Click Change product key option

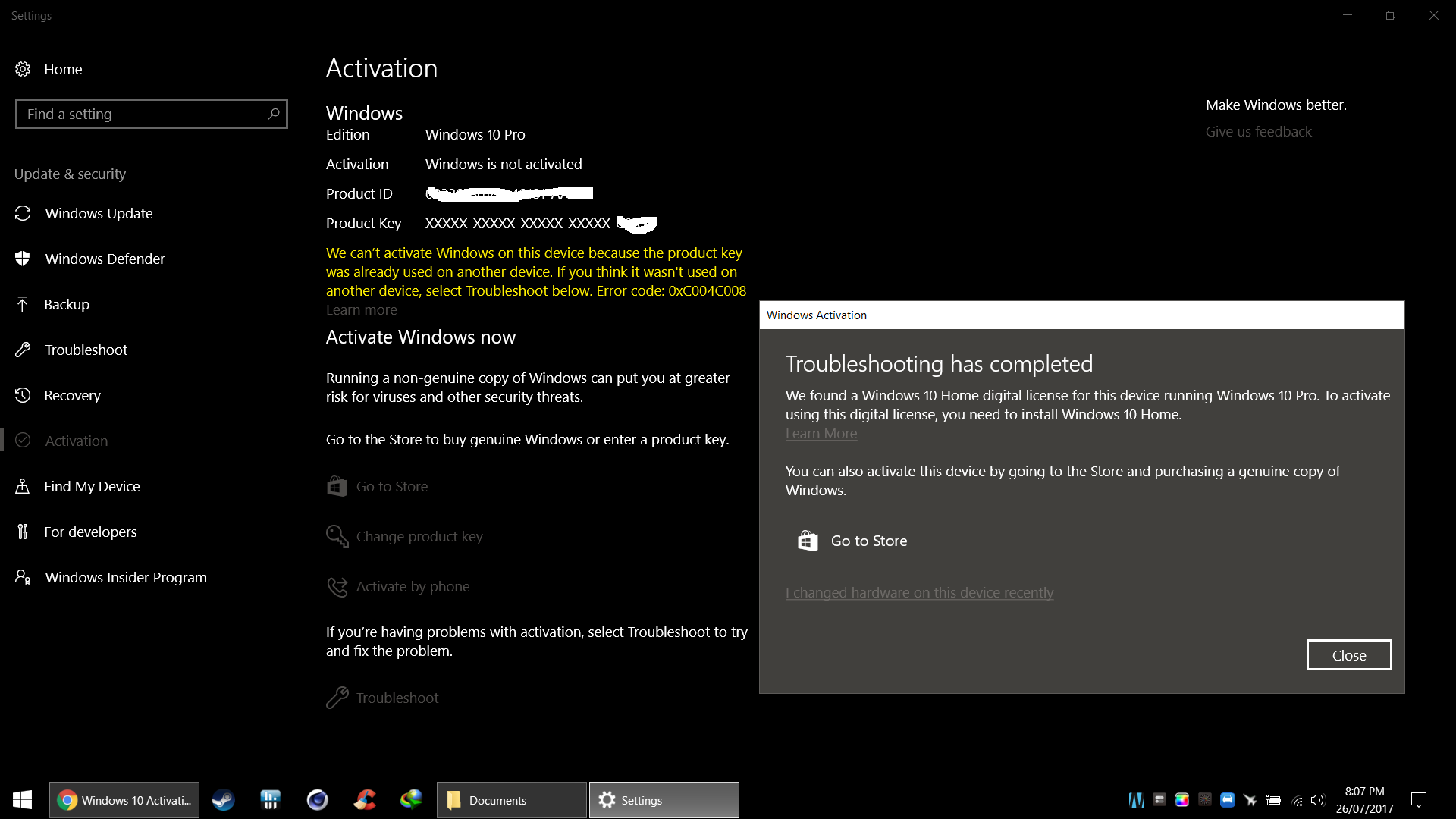(x=419, y=536)
